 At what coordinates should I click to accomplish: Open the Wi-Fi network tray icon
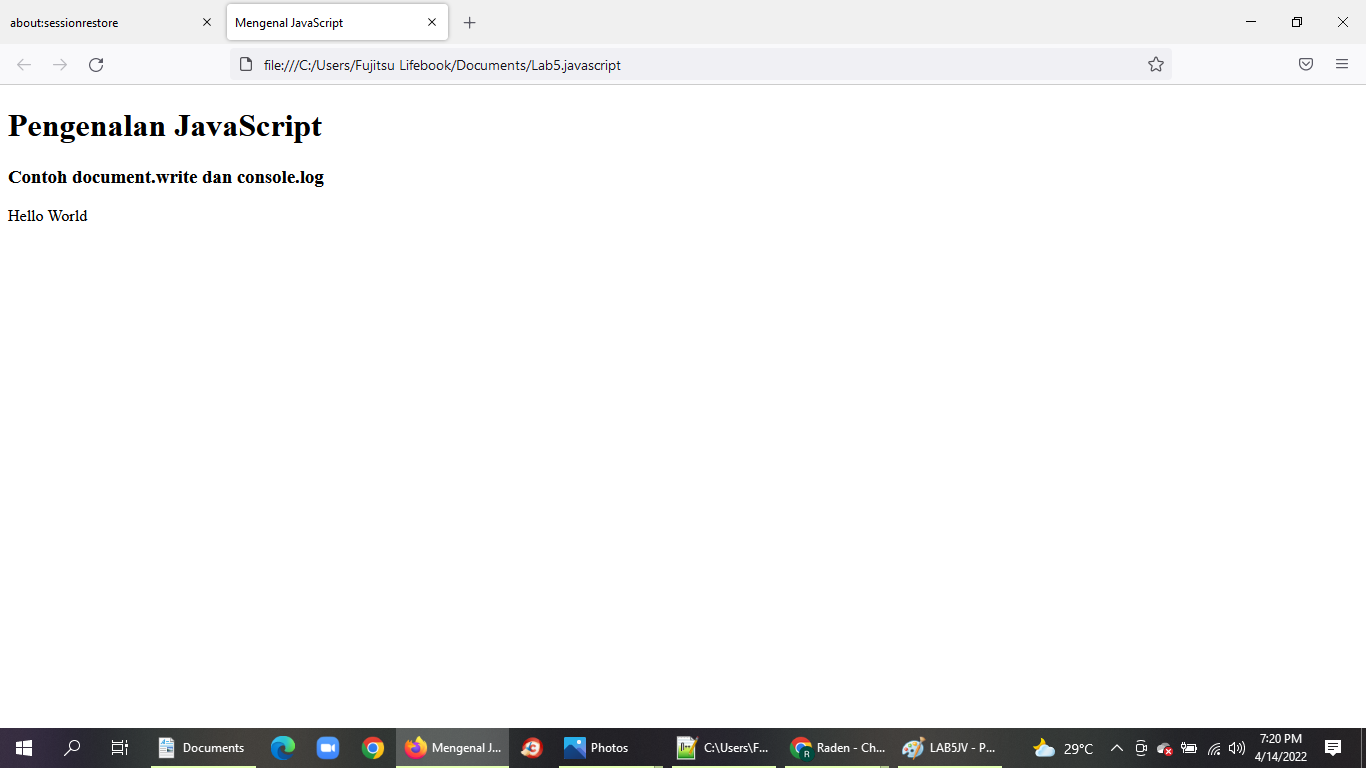click(1214, 748)
